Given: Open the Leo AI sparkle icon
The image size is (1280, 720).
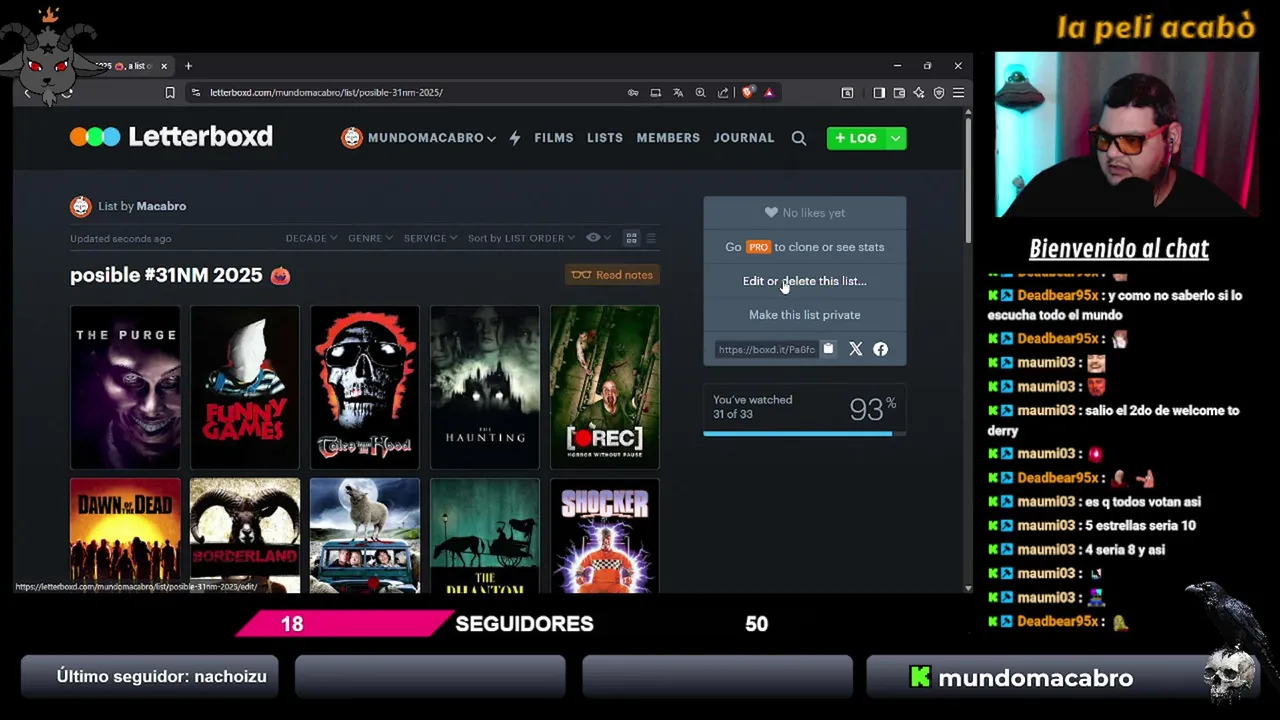Looking at the screenshot, I should 919,92.
